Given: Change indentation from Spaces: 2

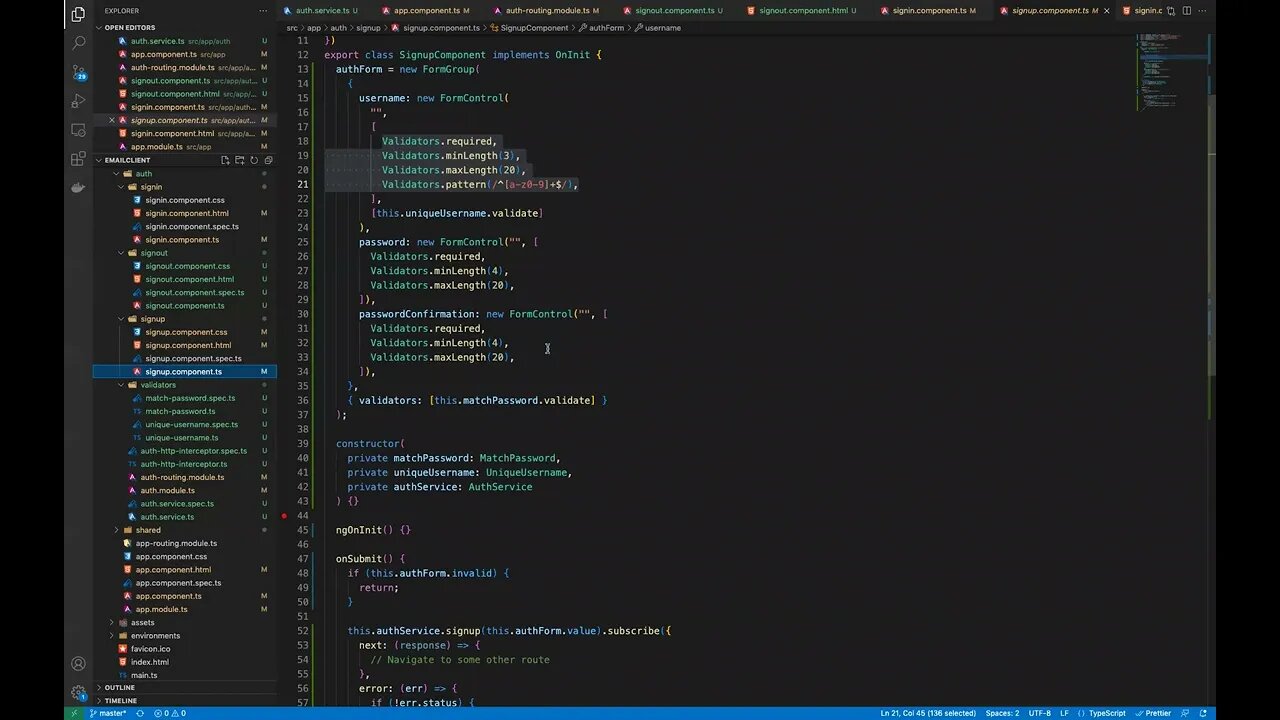Looking at the screenshot, I should [1002, 713].
